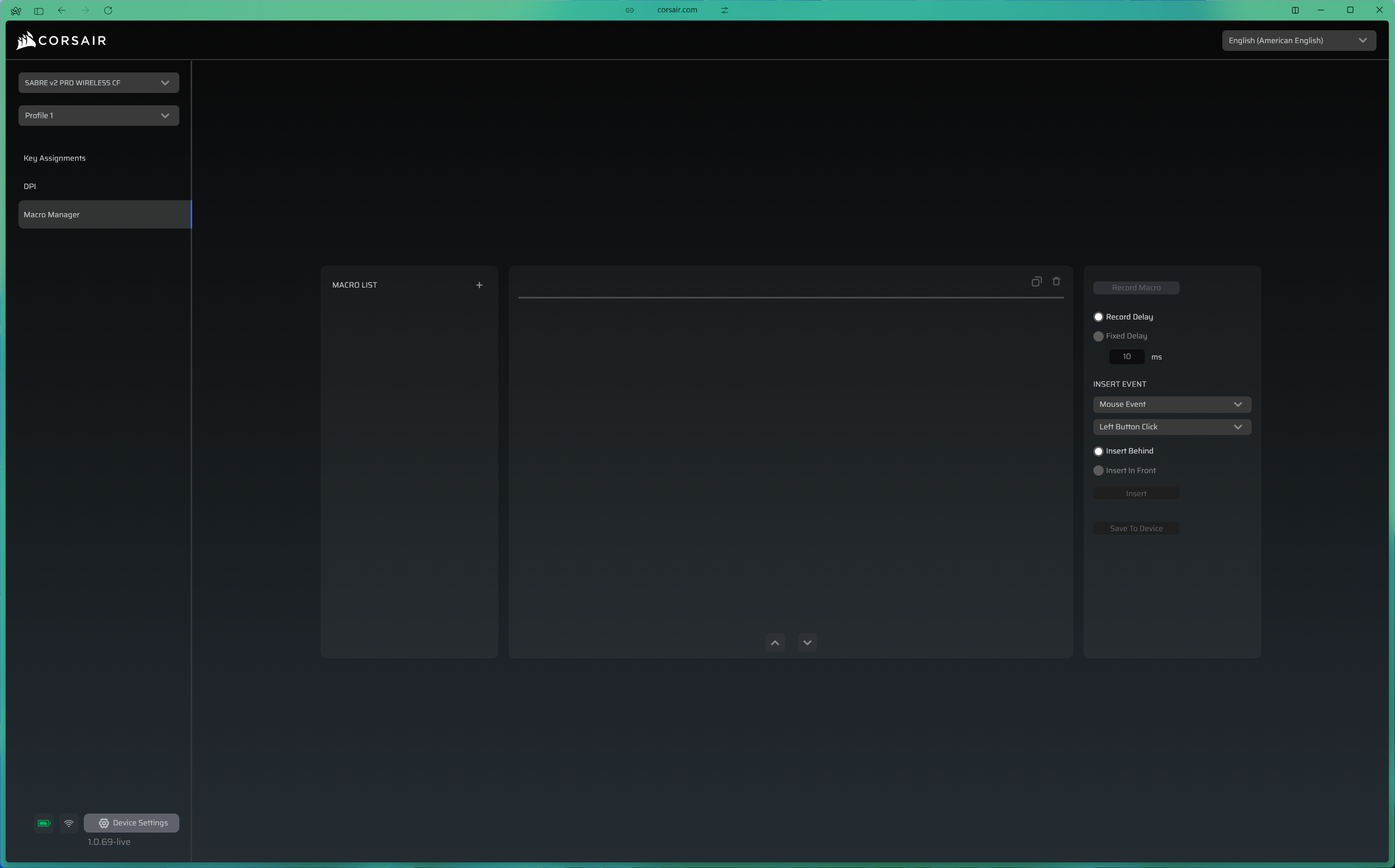This screenshot has width=1395, height=868.
Task: Open the Left Button Click dropdown
Action: 1171,426
